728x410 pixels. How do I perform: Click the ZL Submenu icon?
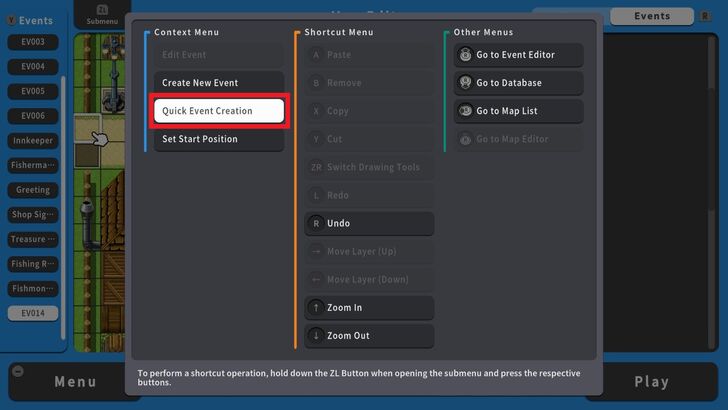pyautogui.click(x=101, y=12)
